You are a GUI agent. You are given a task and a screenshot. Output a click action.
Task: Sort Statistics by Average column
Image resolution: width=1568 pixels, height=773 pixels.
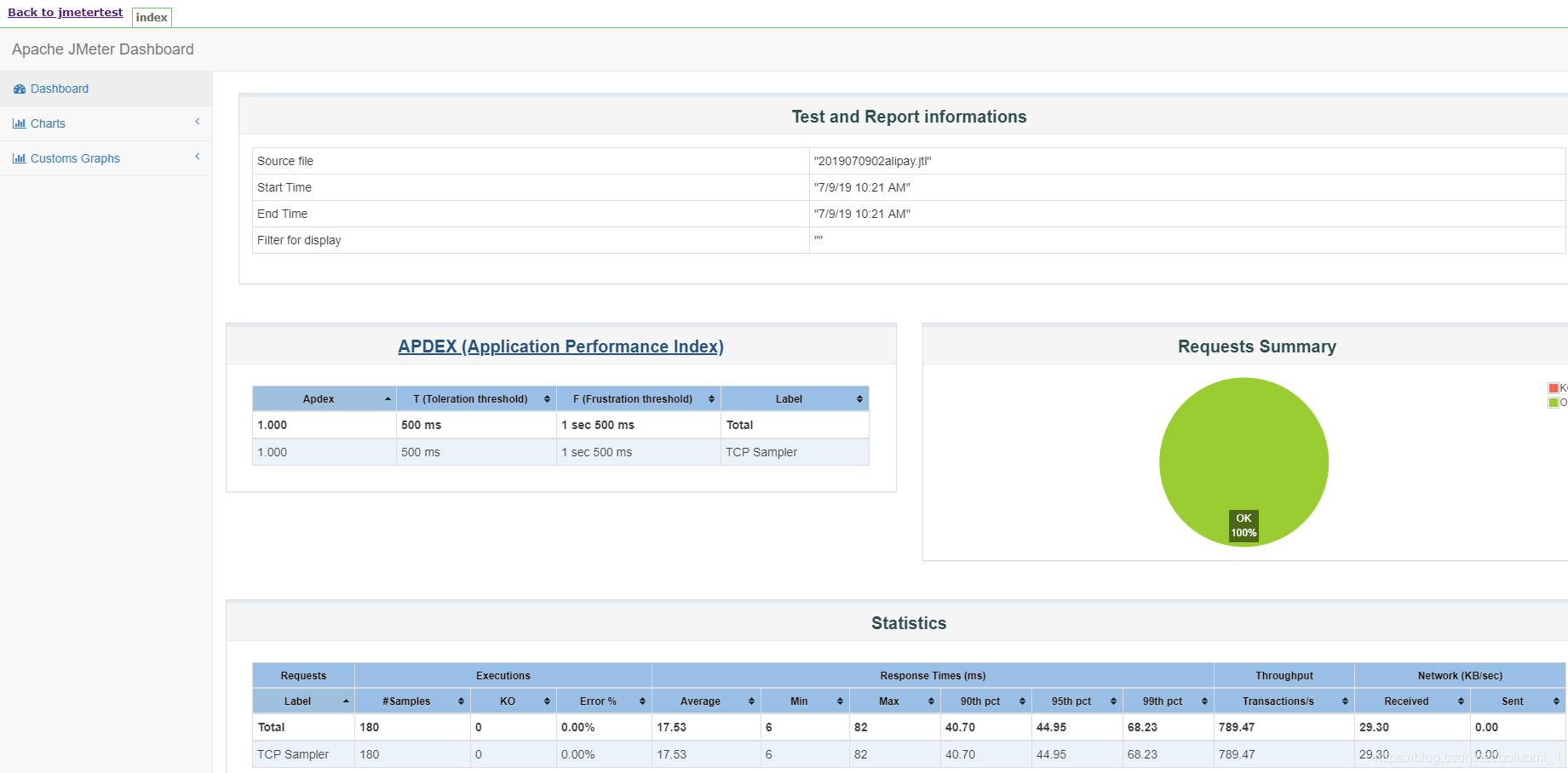pyautogui.click(x=706, y=701)
